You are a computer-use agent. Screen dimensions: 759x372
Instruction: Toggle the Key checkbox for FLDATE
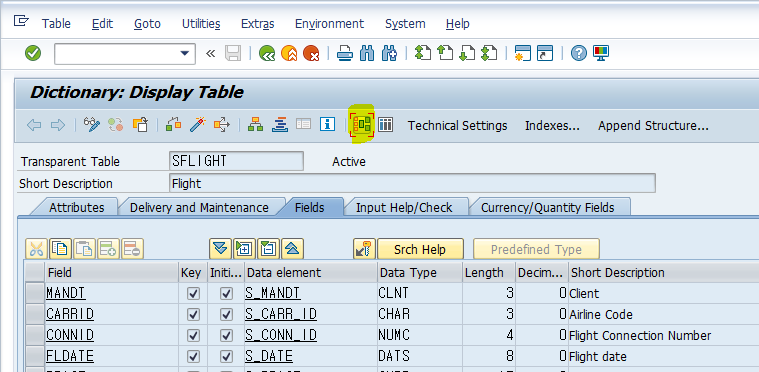[x=193, y=357]
